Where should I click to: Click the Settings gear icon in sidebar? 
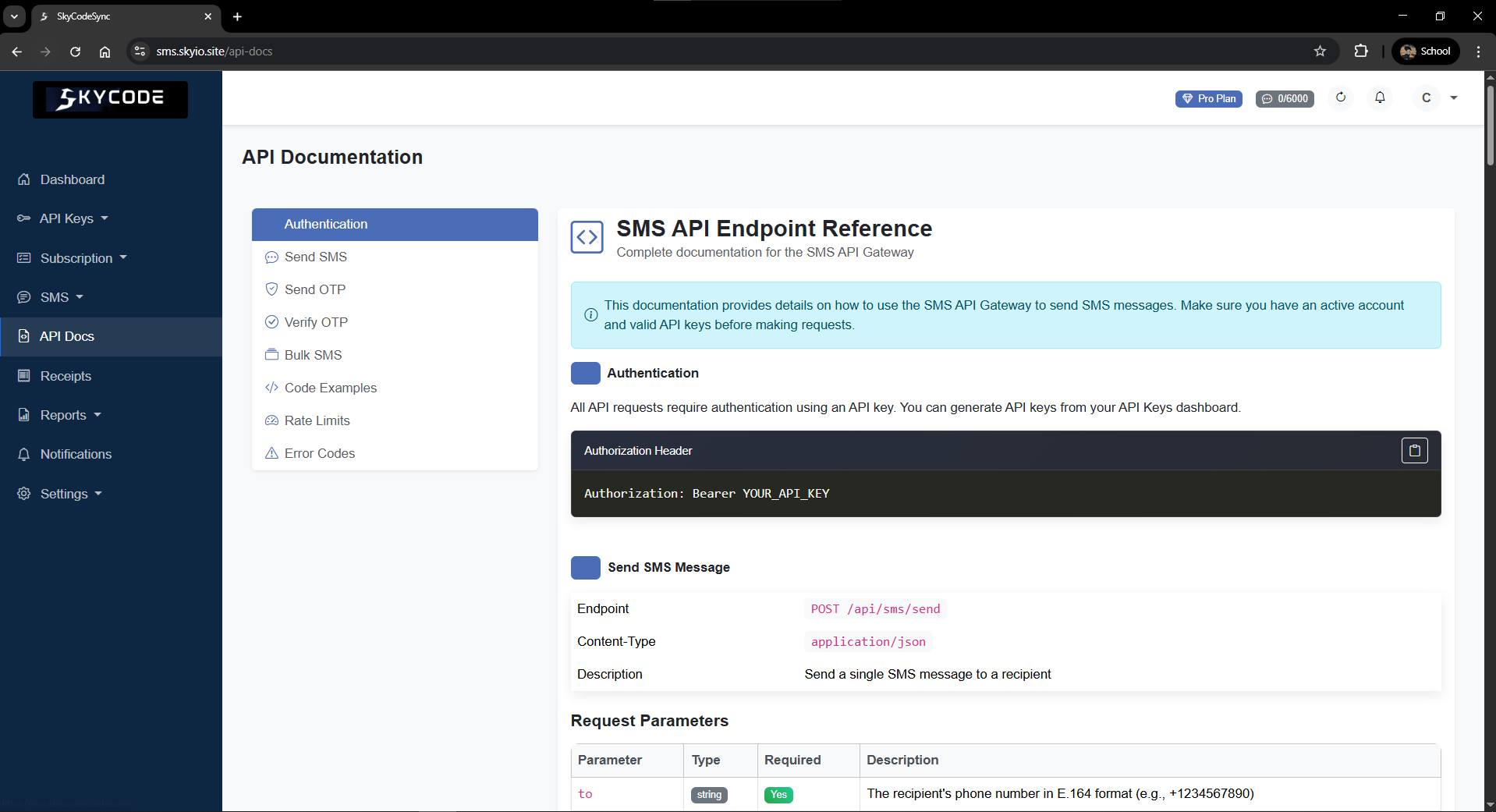click(x=24, y=494)
